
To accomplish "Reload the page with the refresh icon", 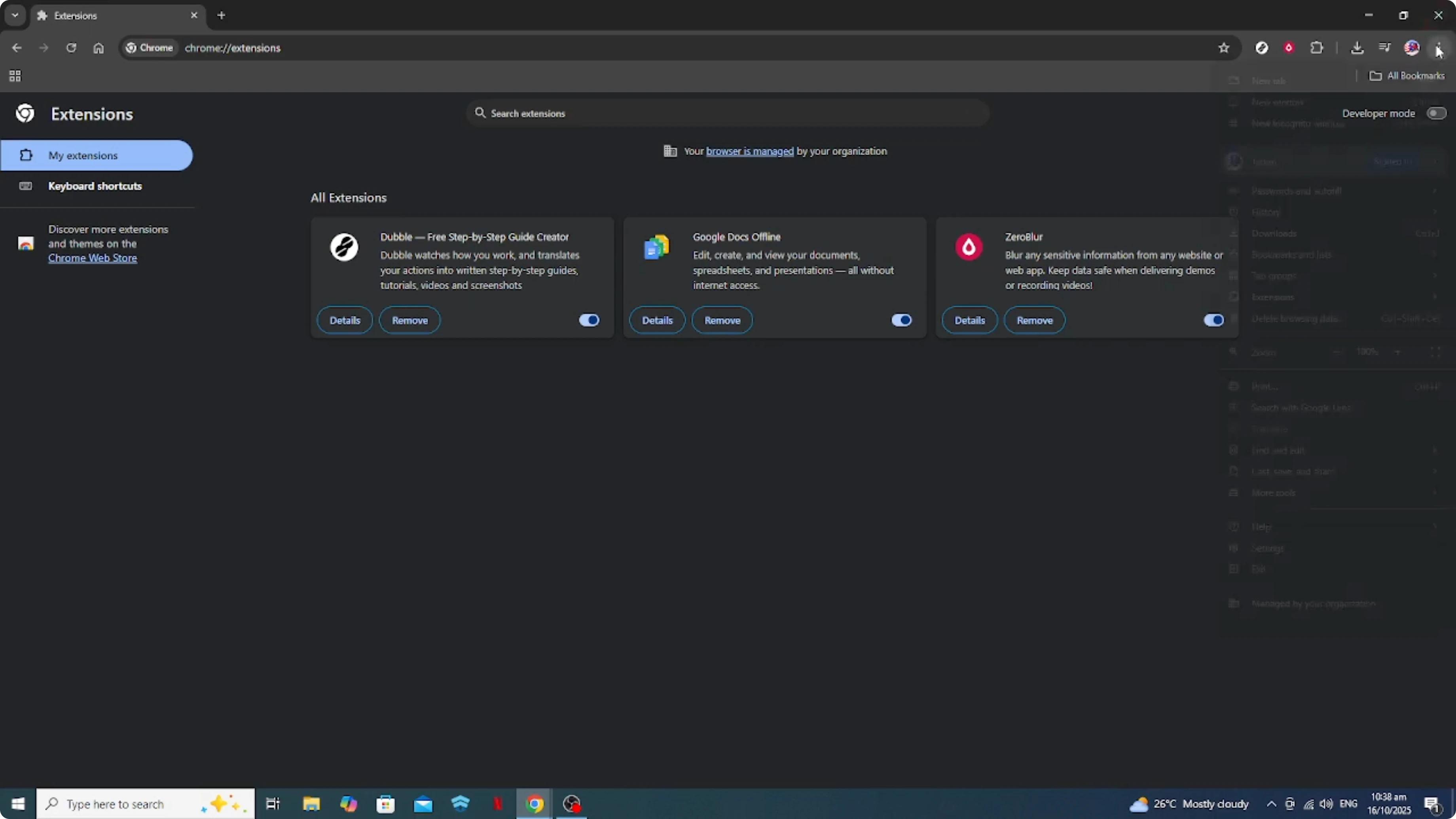I will click(71, 47).
